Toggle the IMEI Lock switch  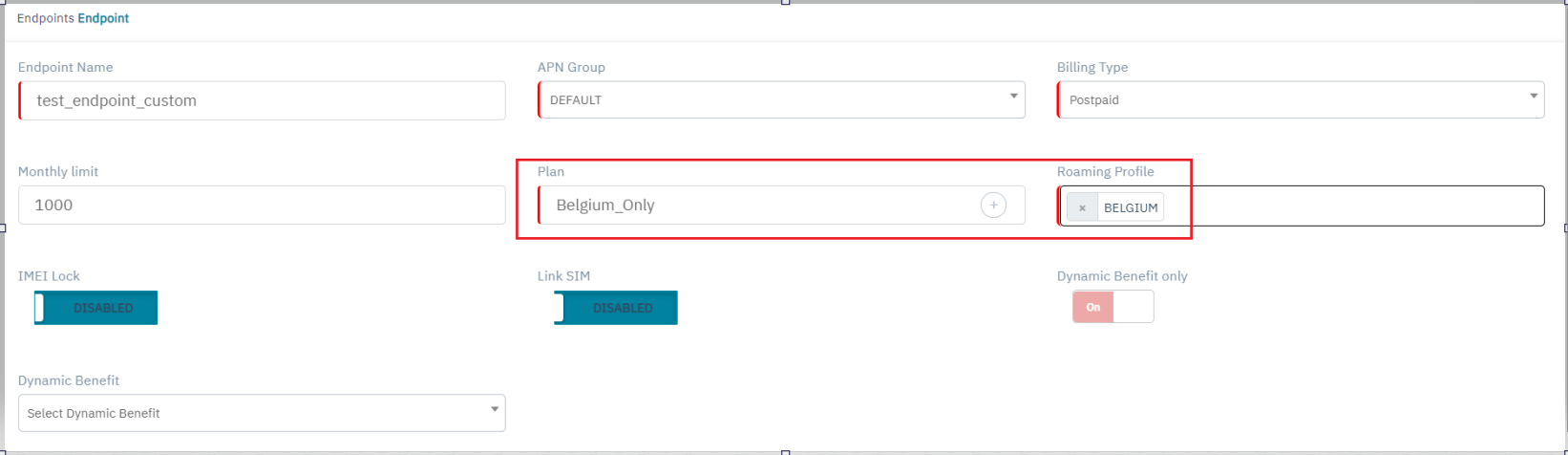click(95, 308)
